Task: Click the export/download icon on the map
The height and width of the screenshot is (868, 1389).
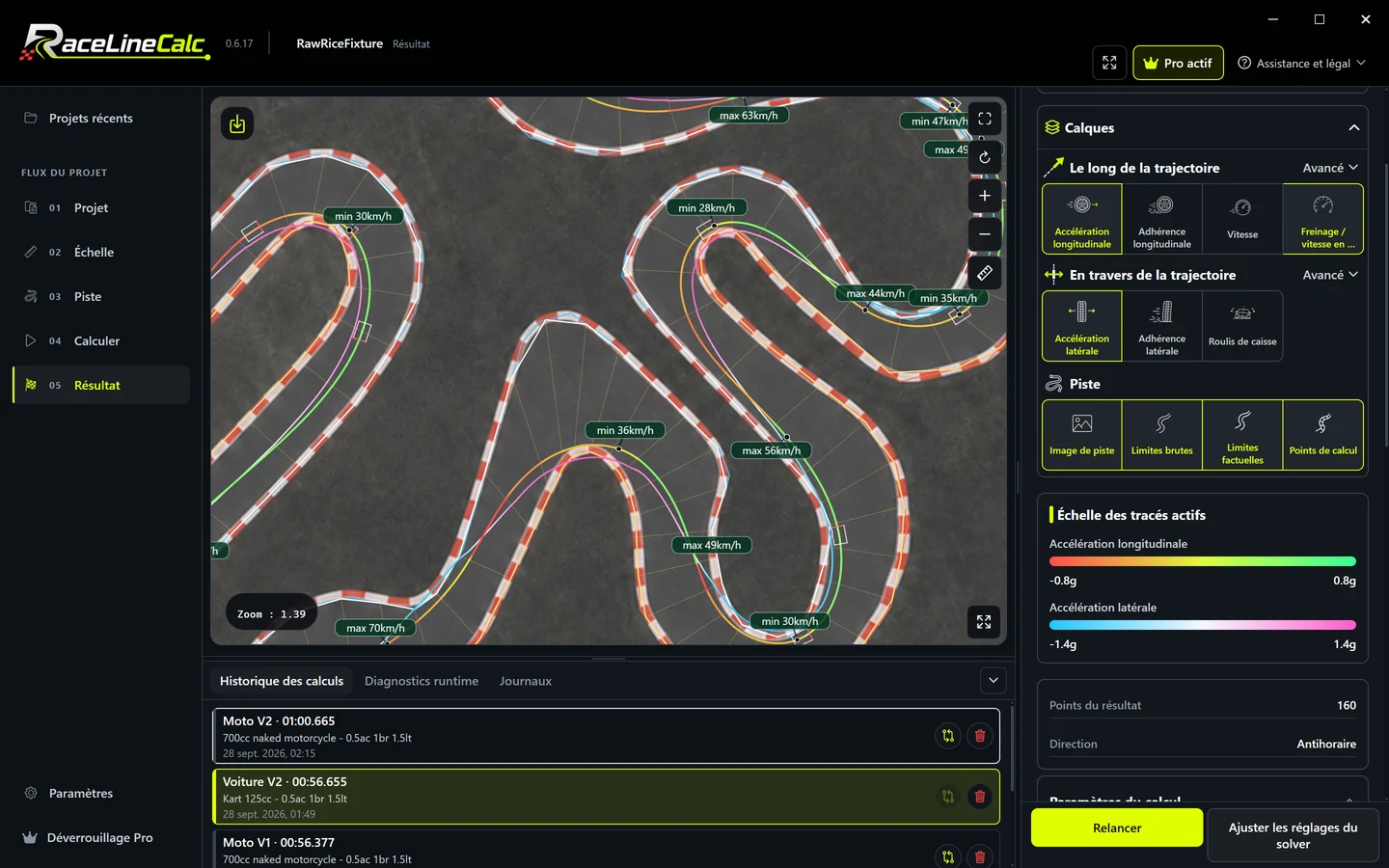Action: pos(237,123)
